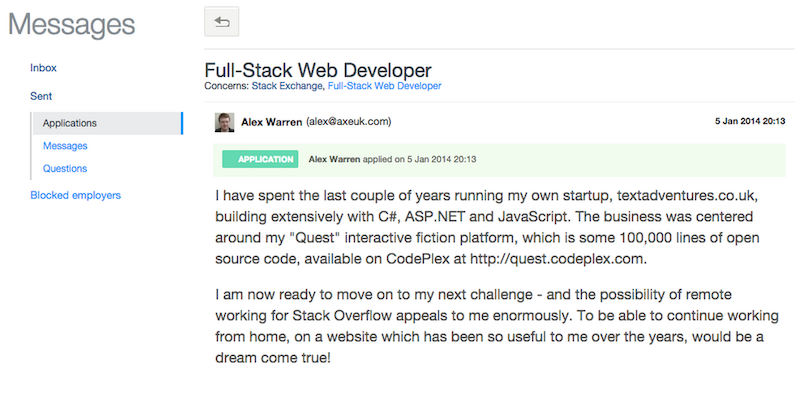Screen dimensions: 800x401
Task: Click the 'Concerns:' label
Action: point(227,86)
